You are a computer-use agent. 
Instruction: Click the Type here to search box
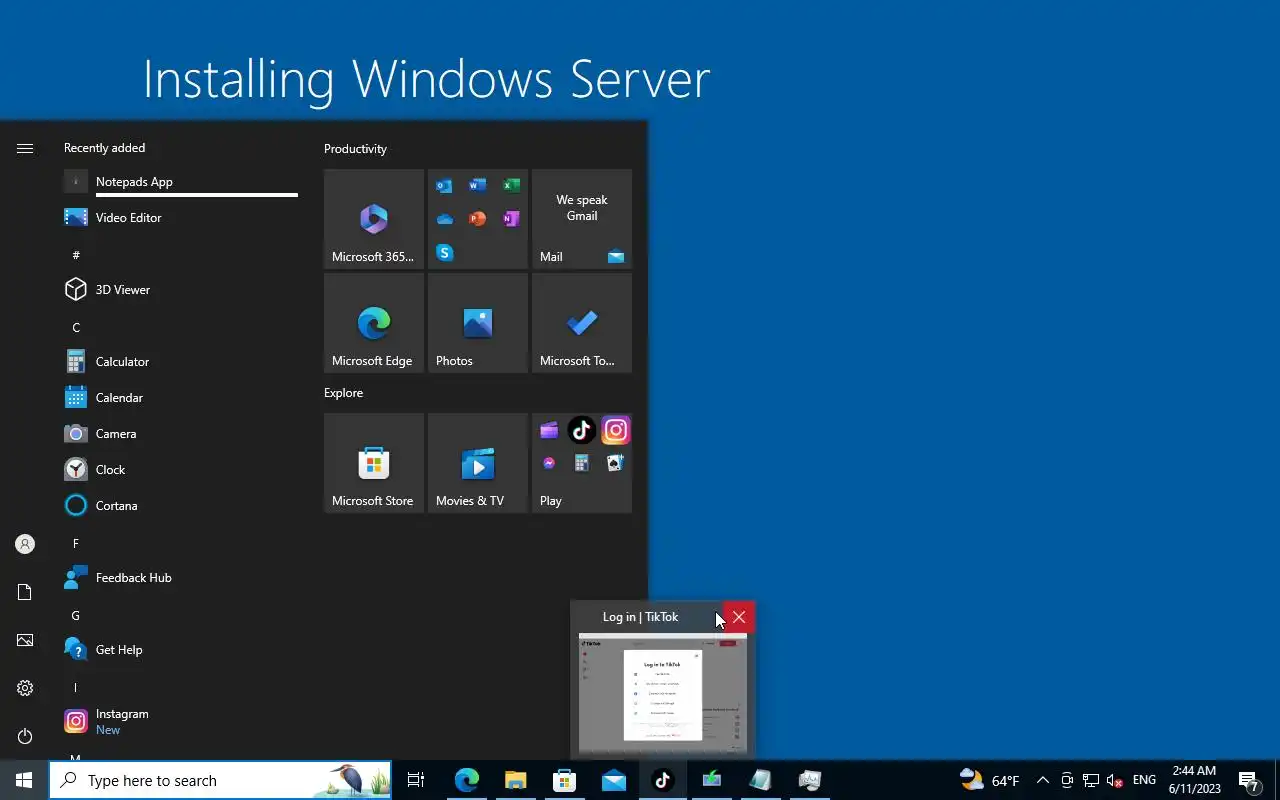(x=220, y=780)
